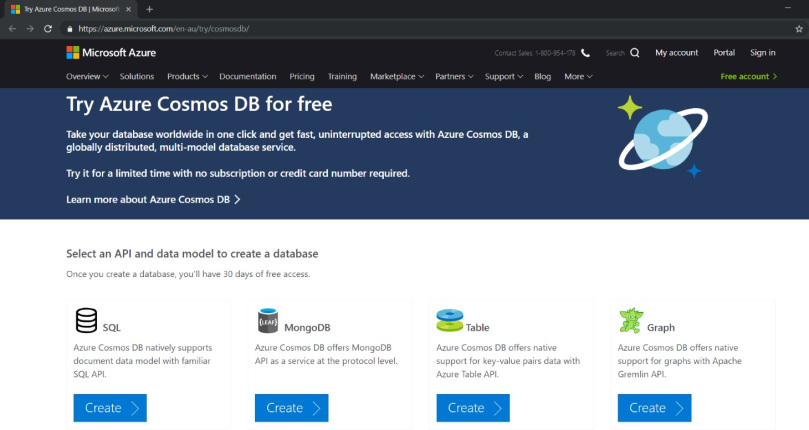The height and width of the screenshot is (430, 809).
Task: Expand the More dropdown
Action: pos(578,76)
